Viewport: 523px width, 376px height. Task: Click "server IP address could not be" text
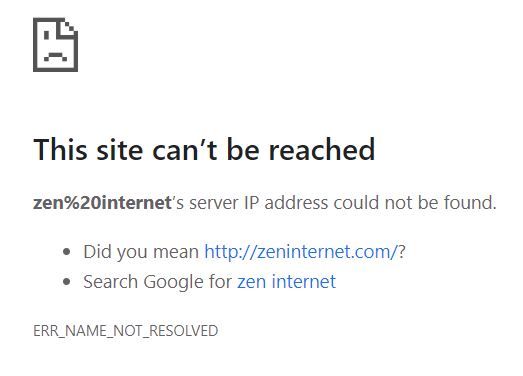pos(313,203)
